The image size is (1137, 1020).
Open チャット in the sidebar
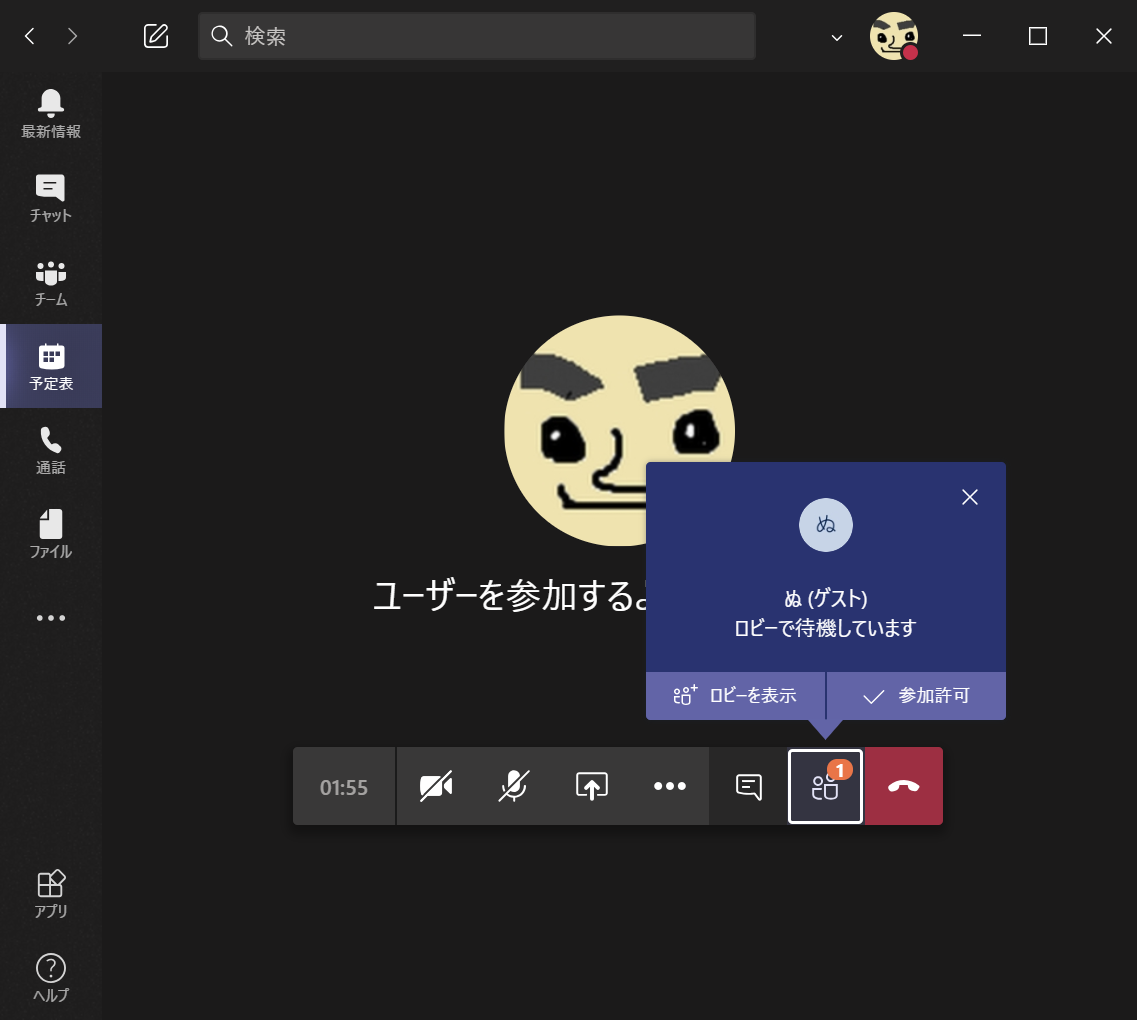click(x=51, y=198)
